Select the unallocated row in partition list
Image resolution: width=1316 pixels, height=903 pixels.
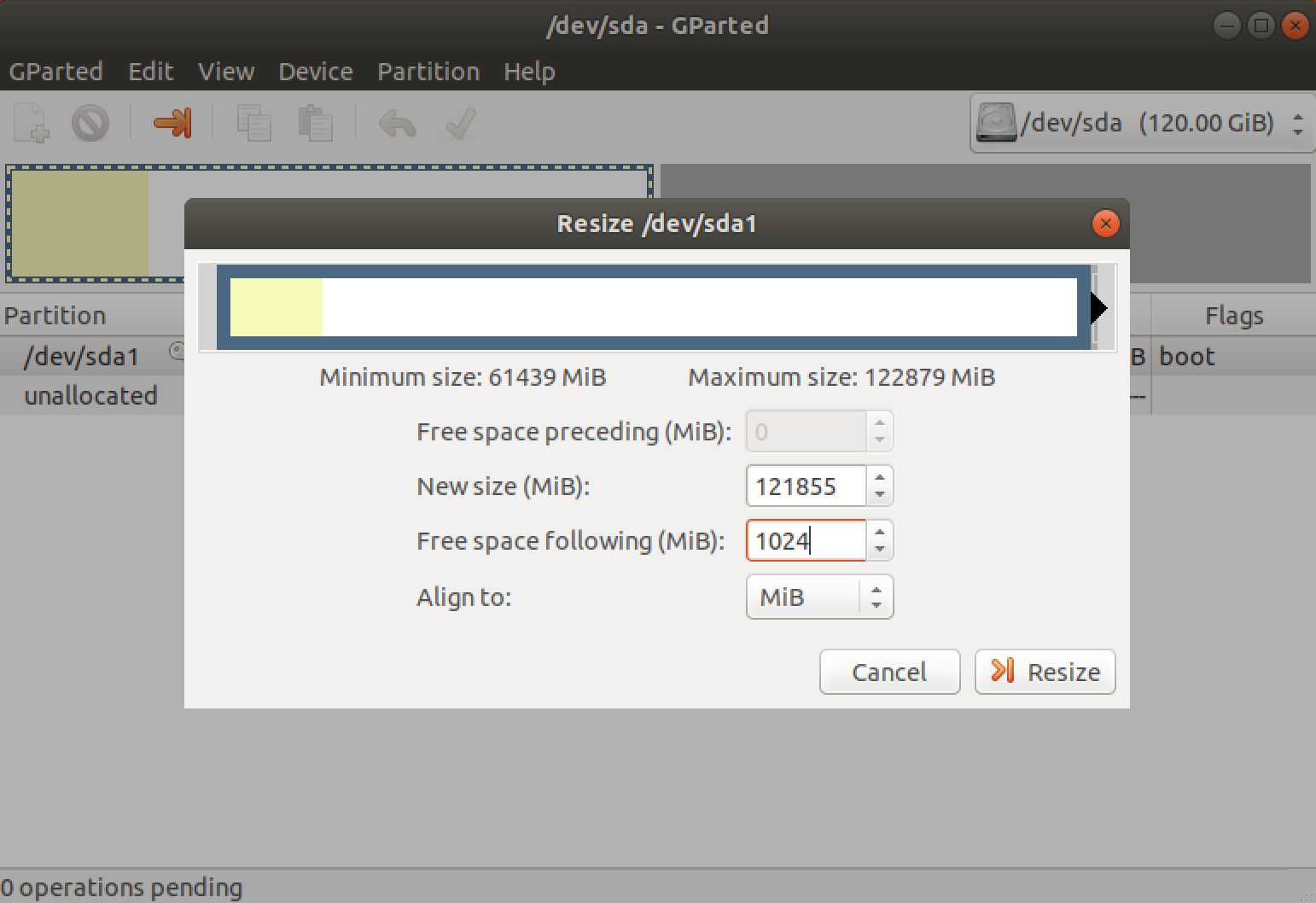point(91,395)
